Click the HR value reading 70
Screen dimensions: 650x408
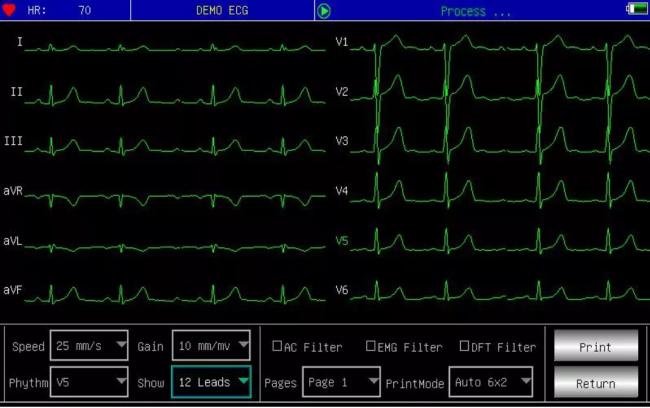83,11
